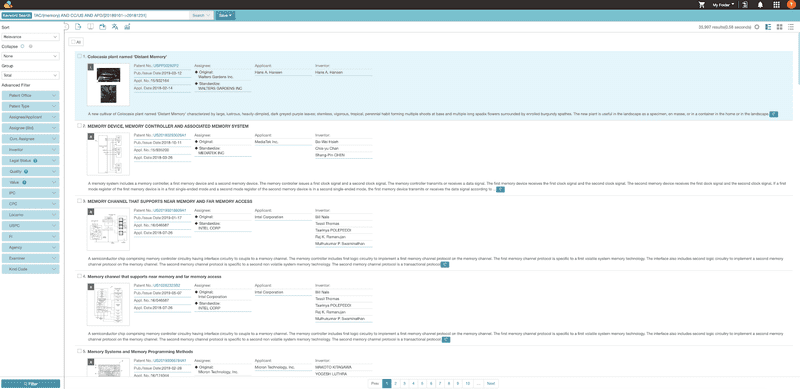Expand the Legal Status filter
The height and width of the screenshot is (389, 800).
point(30,160)
